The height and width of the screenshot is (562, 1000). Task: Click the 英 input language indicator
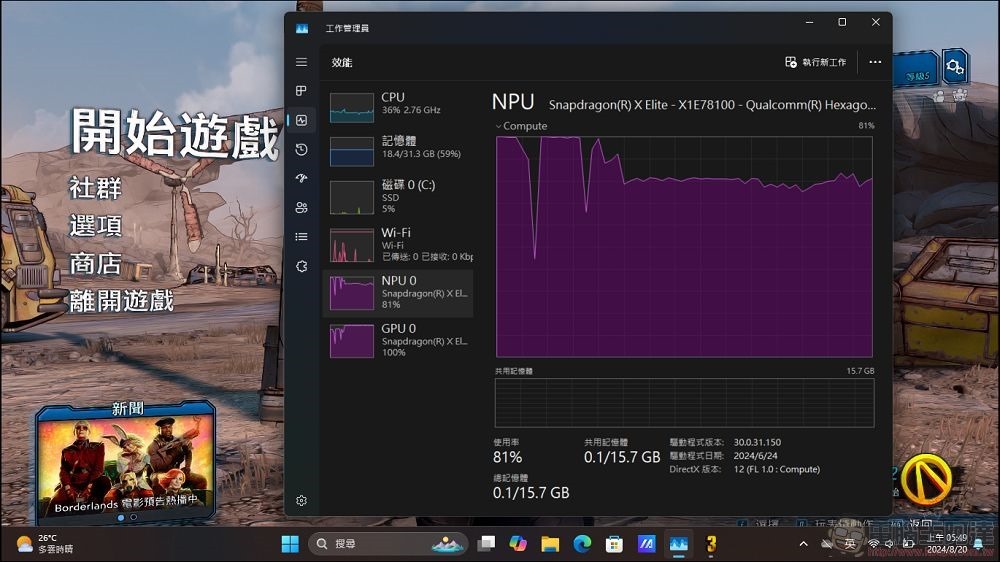(x=850, y=544)
